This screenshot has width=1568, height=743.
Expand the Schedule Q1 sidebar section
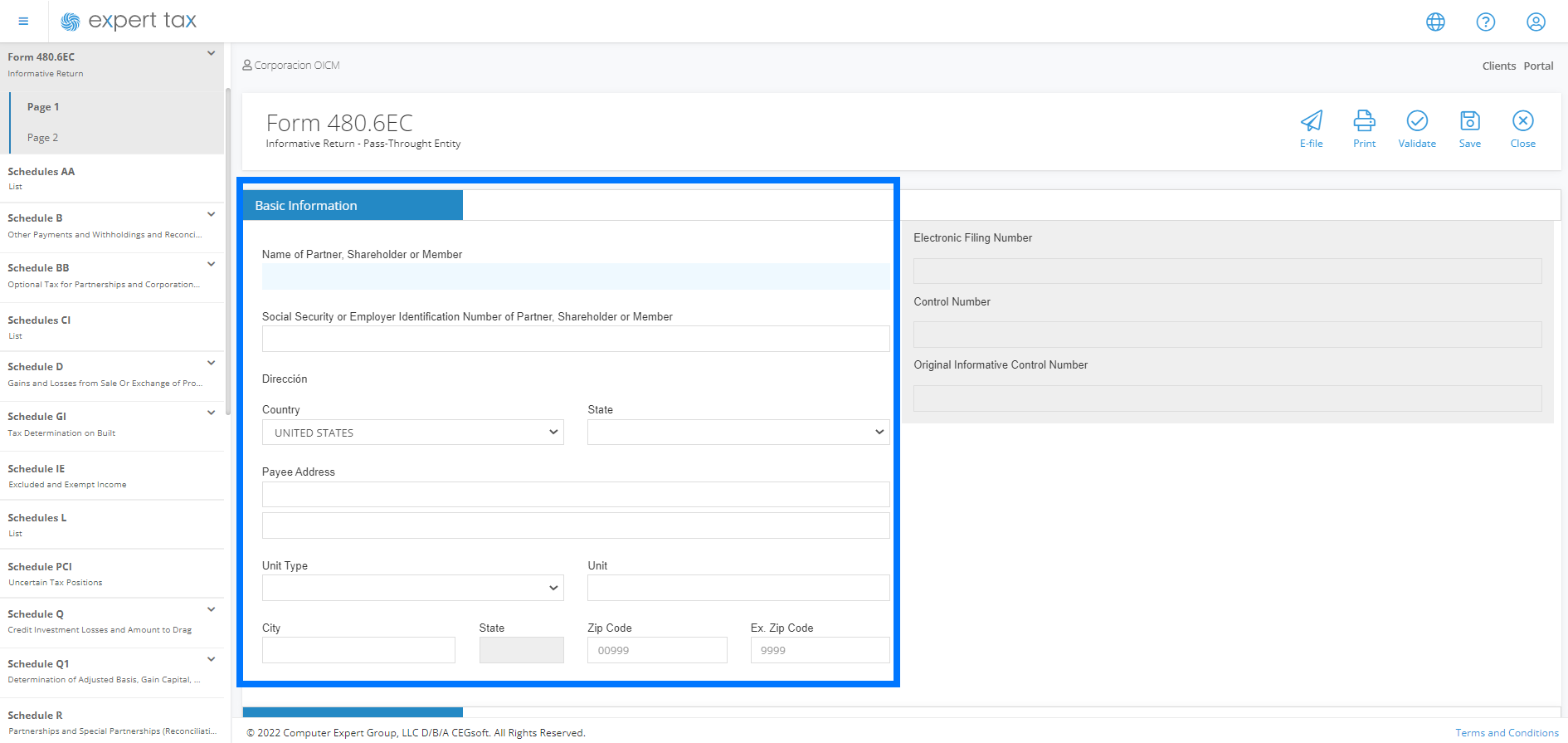[211, 660]
